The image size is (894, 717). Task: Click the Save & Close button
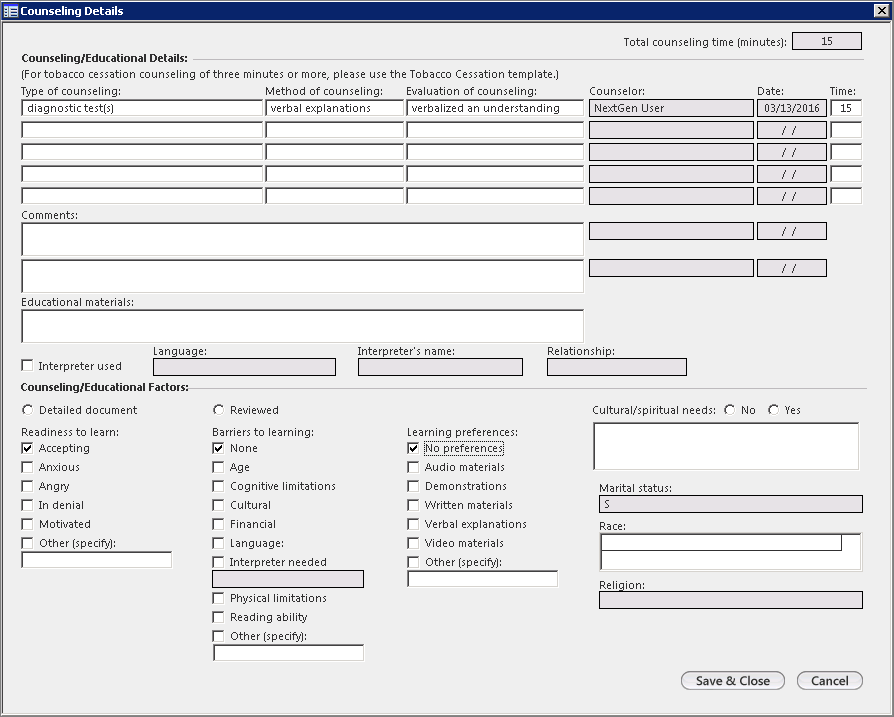[733, 681]
